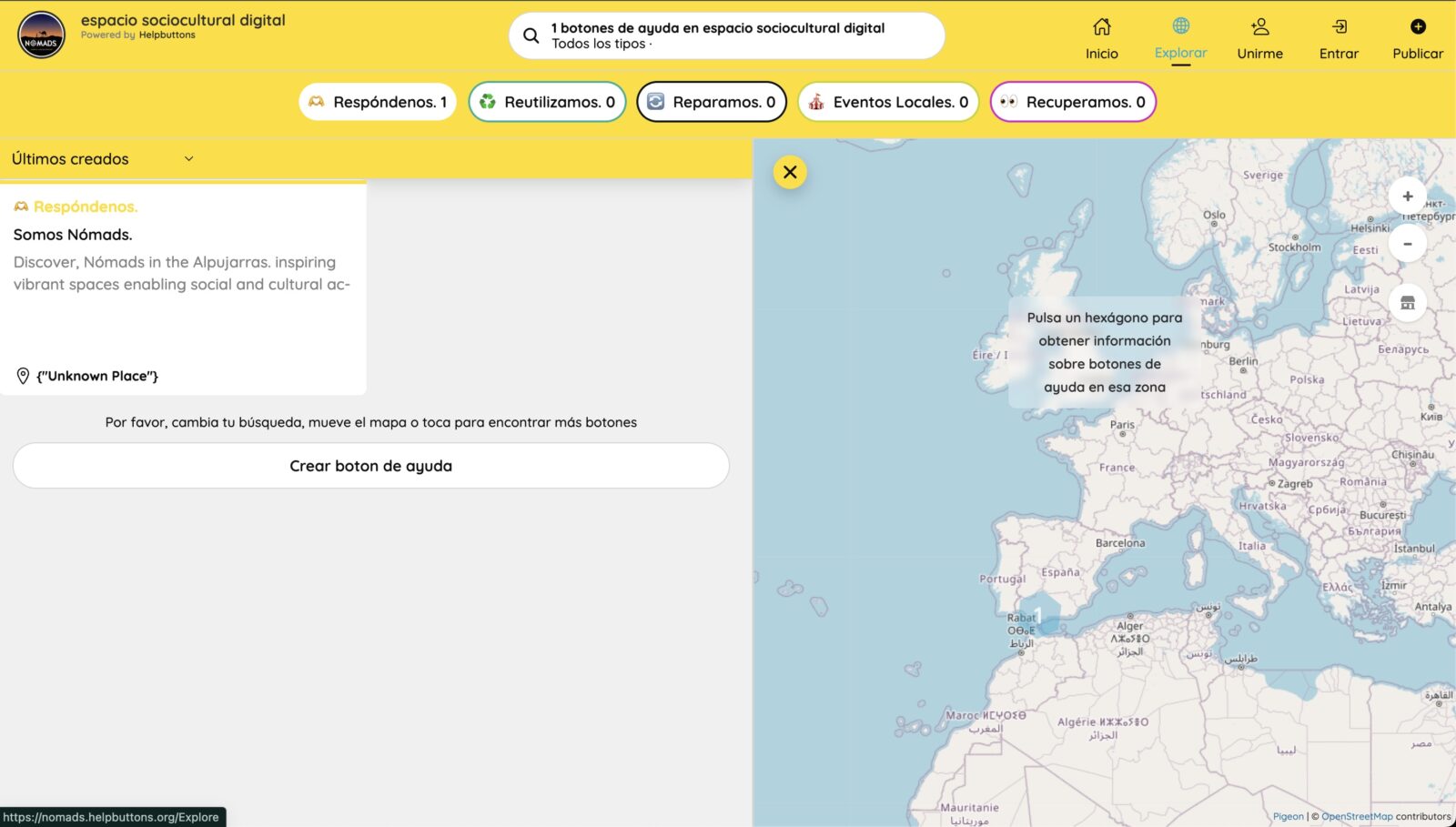1456x827 pixels.
Task: Zoom in on the map
Action: point(1407,197)
